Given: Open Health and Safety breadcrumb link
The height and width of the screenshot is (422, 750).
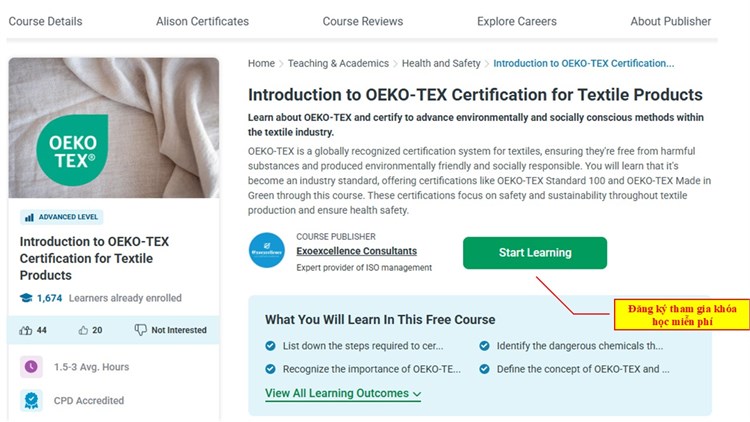Looking at the screenshot, I should pos(441,64).
